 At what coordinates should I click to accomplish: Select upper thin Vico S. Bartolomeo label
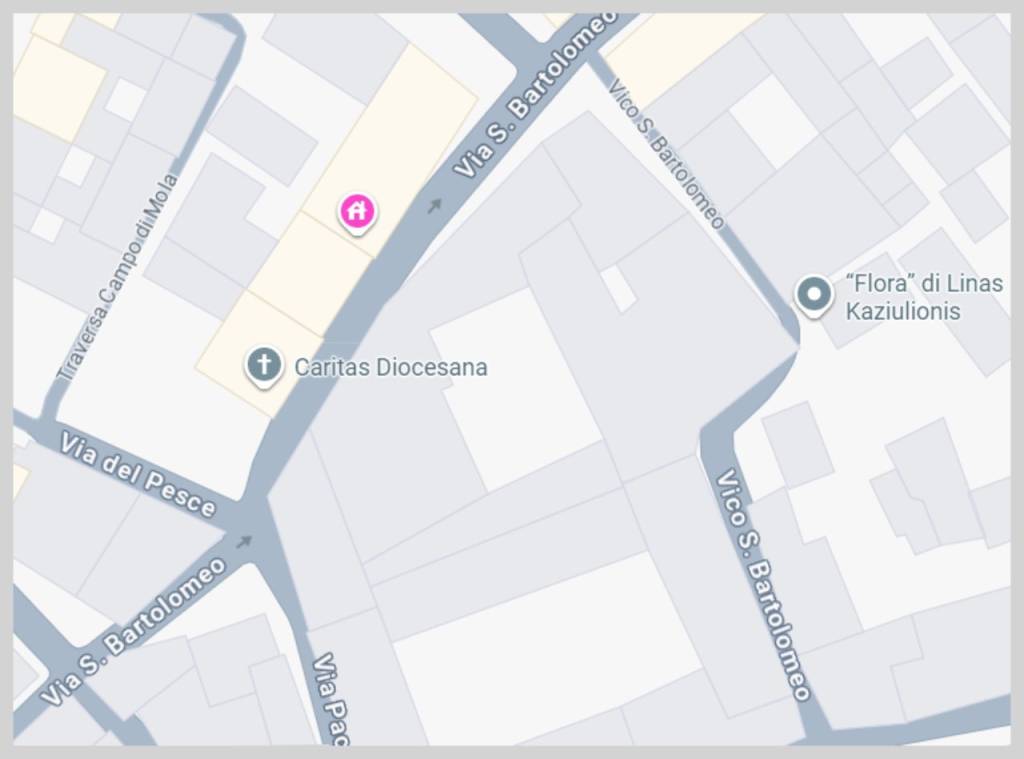coord(666,155)
